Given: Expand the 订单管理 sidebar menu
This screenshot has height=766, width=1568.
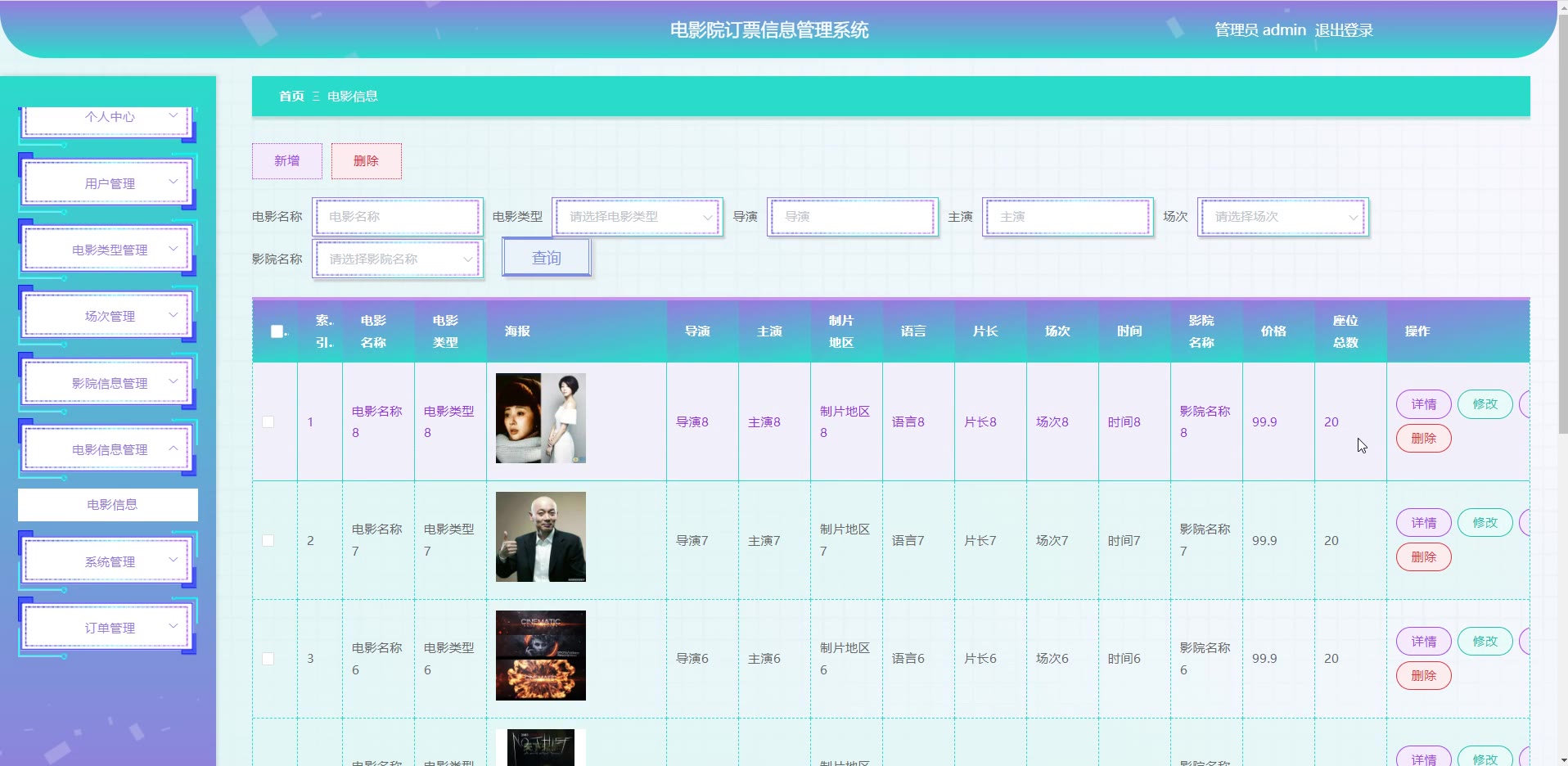Looking at the screenshot, I should tap(107, 628).
